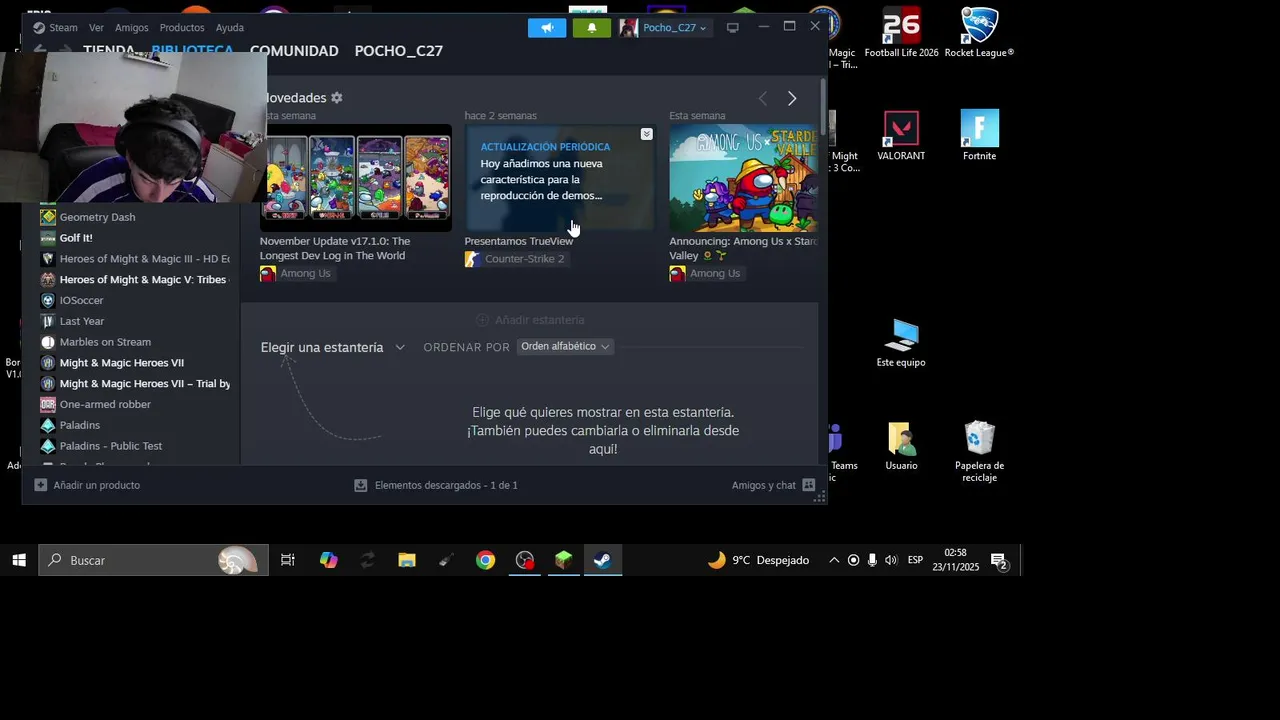This screenshot has height=720, width=1280.
Task: Open File Explorer from the taskbar
Action: tap(407, 561)
